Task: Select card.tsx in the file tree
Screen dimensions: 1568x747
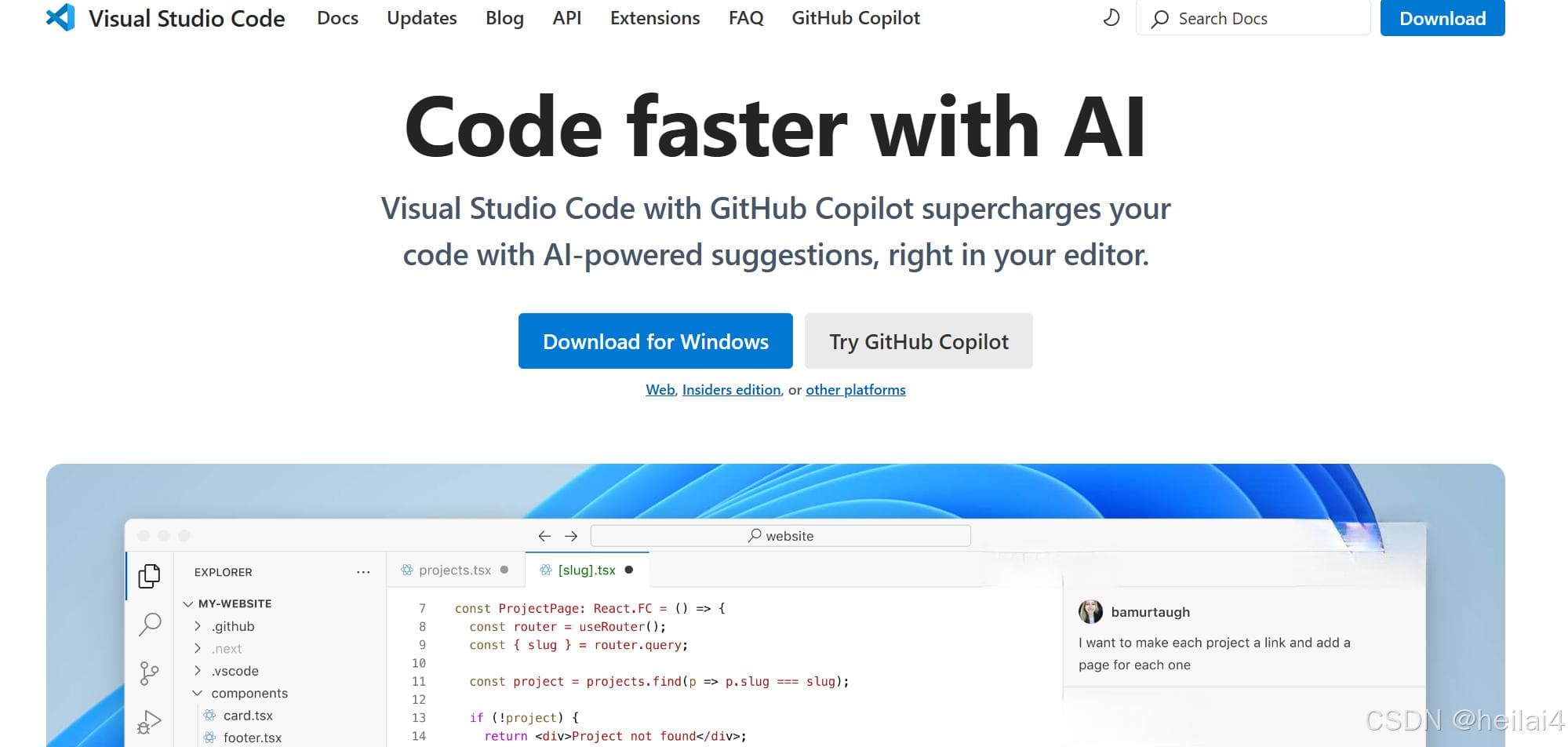Action: tap(248, 715)
